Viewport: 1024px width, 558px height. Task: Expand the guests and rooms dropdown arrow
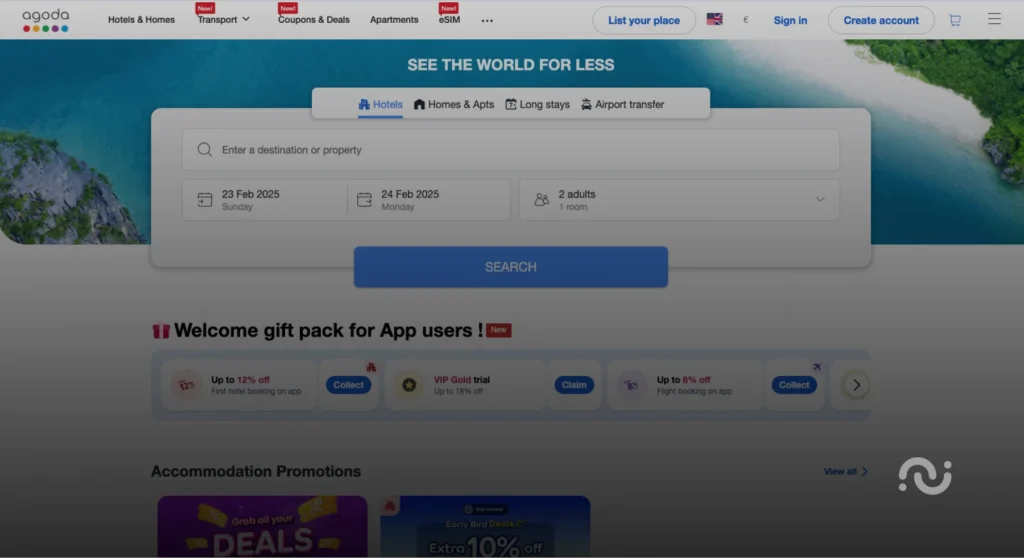[x=820, y=199]
